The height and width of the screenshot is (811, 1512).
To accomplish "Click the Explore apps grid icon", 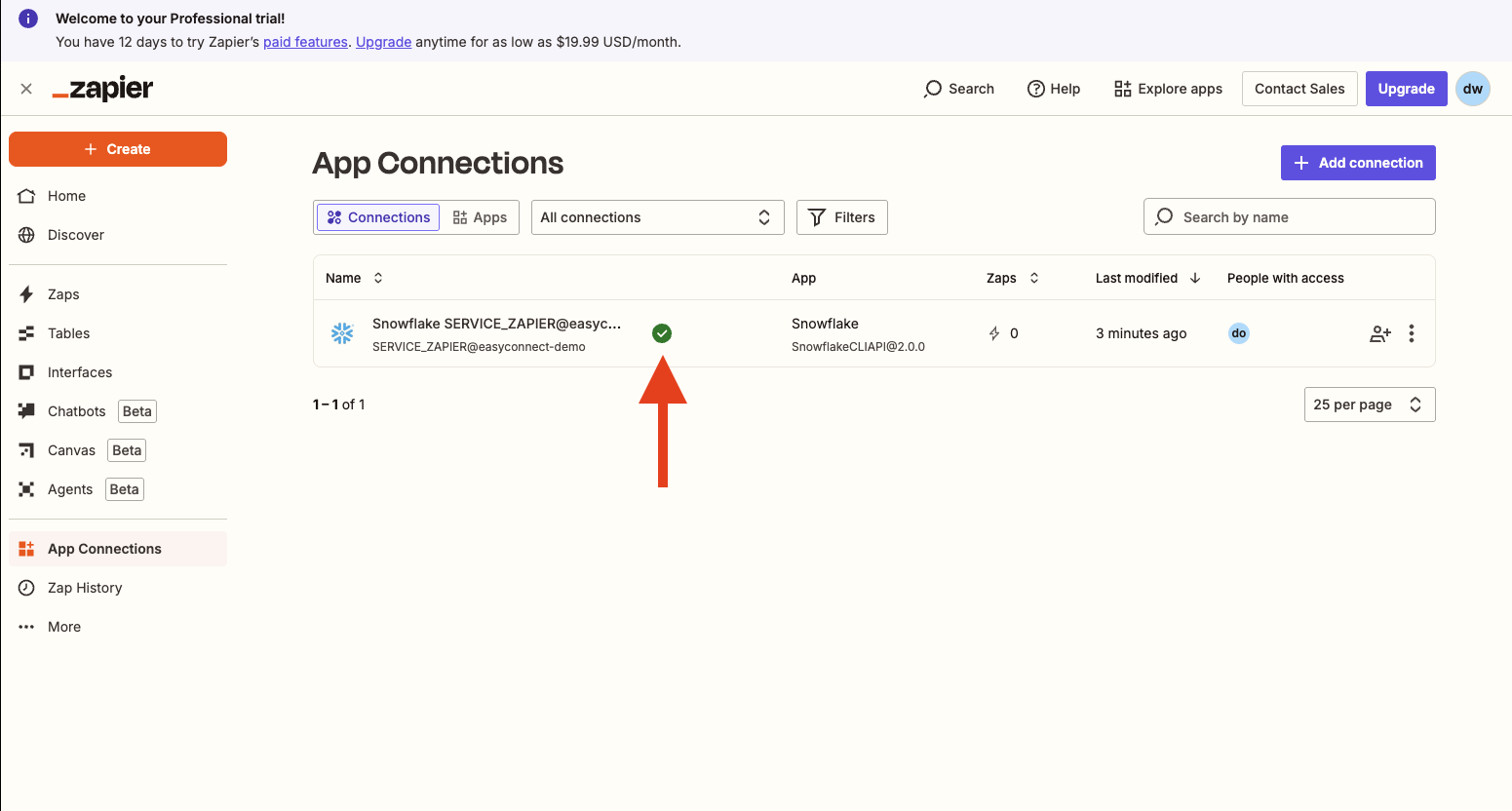I will pos(1123,89).
